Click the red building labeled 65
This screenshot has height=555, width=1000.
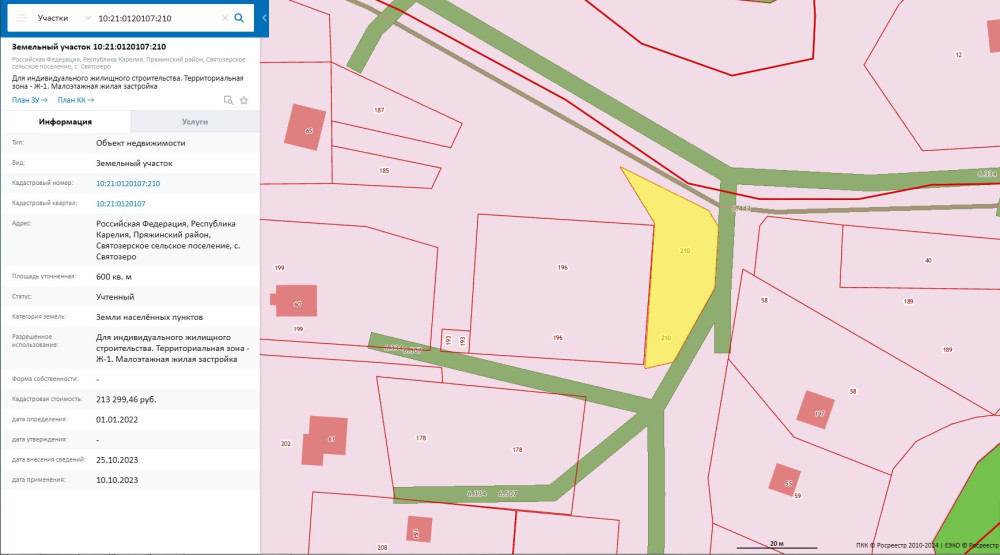[306, 127]
